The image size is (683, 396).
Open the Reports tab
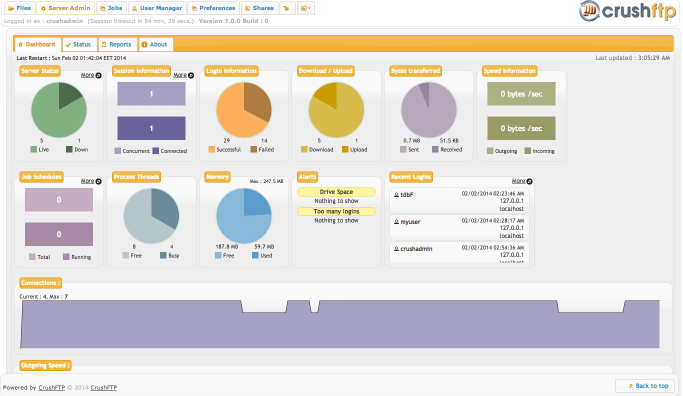[x=117, y=44]
